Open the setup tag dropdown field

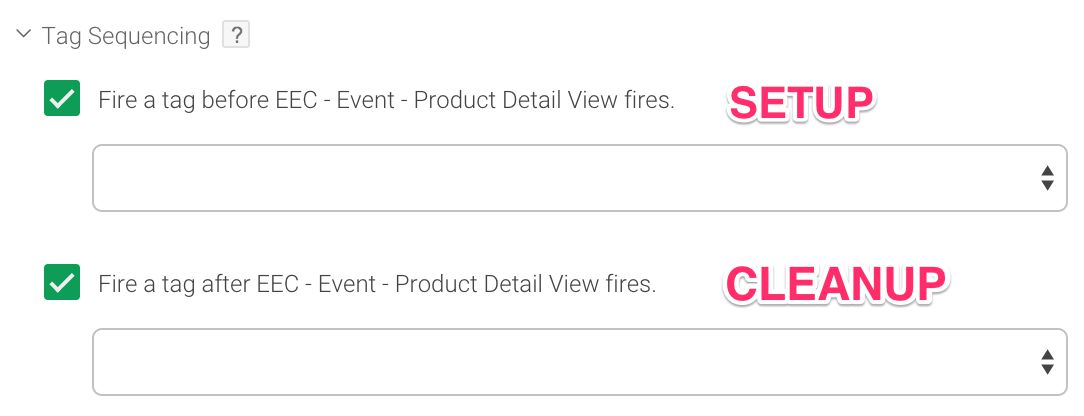pos(580,178)
